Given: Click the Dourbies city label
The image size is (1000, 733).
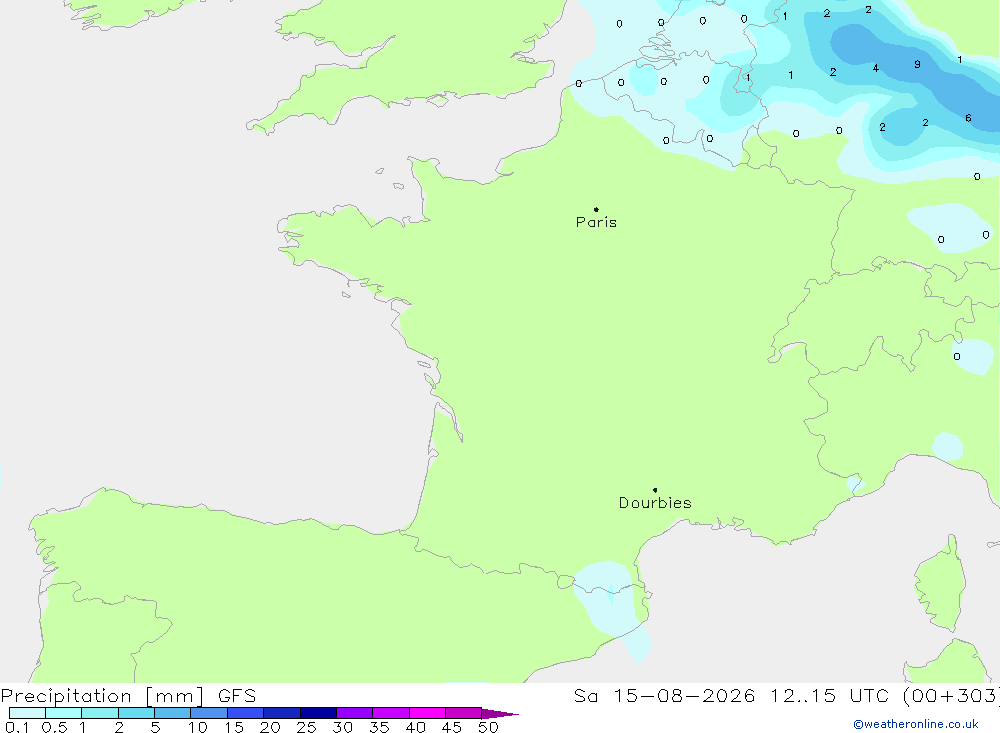Looking at the screenshot, I should click(x=655, y=503).
